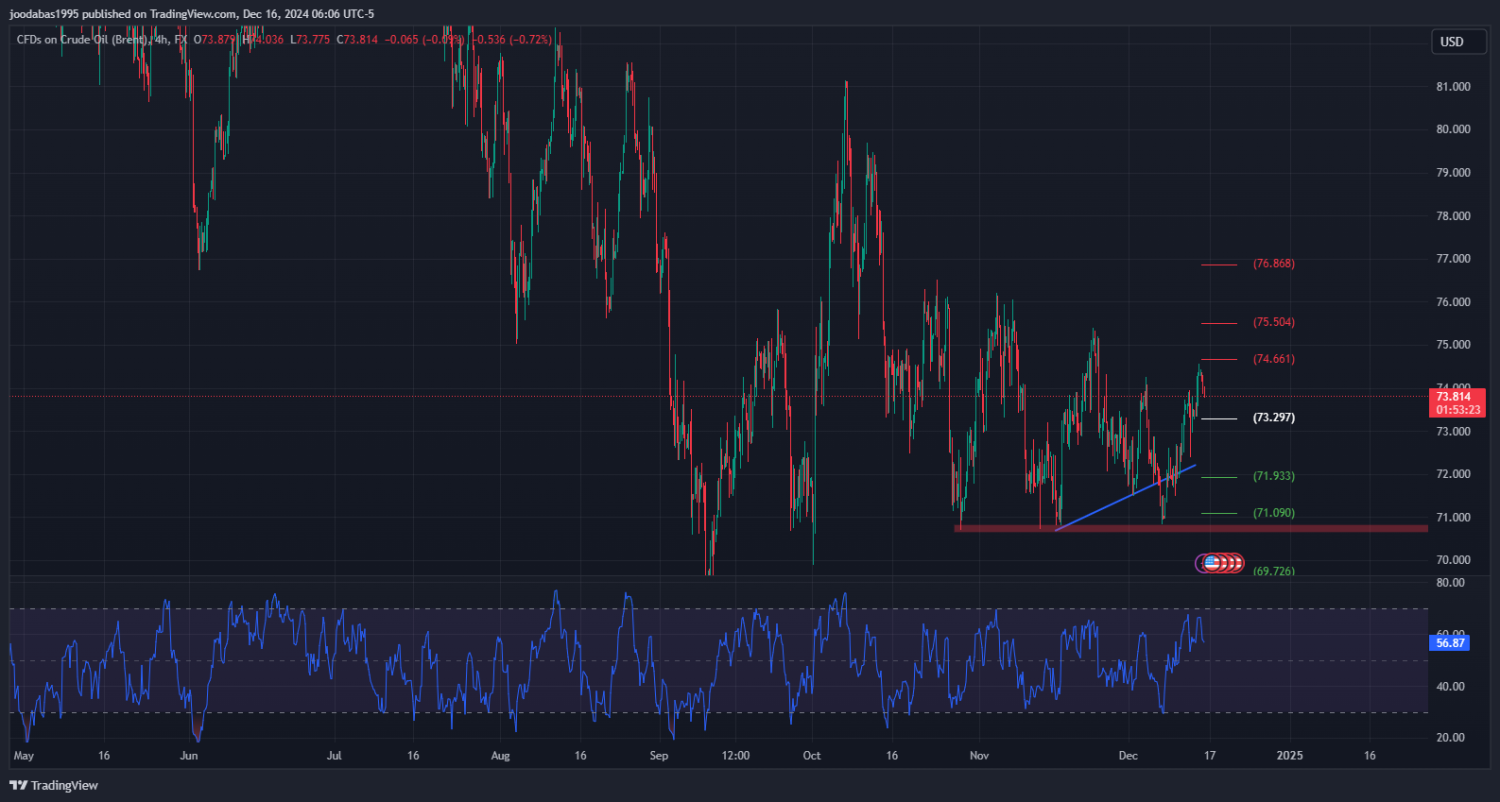Click Aug on the time axis

(501, 756)
